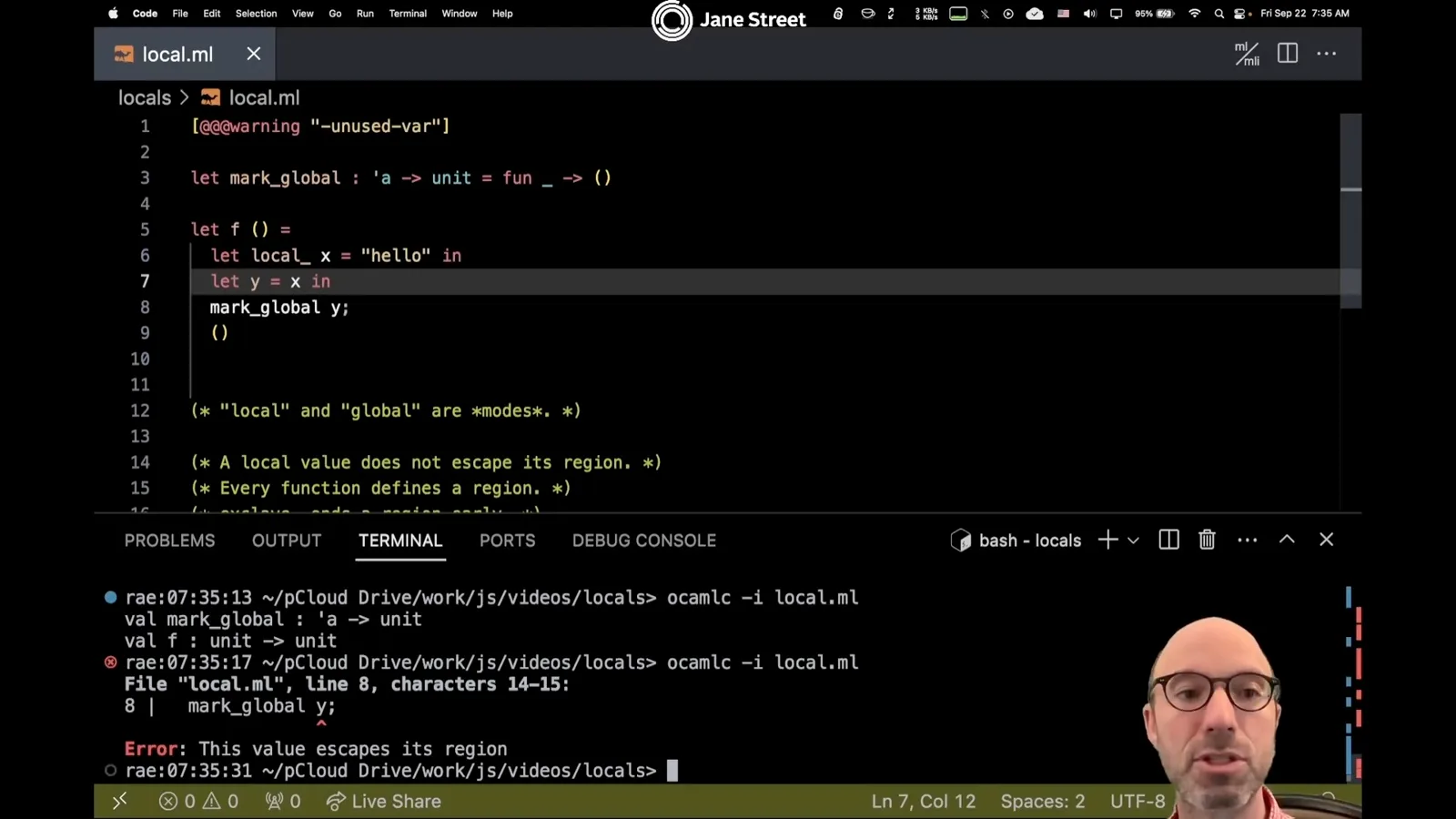The image size is (1456, 819).
Task: Select the local.ml editor tab
Action: click(x=185, y=54)
